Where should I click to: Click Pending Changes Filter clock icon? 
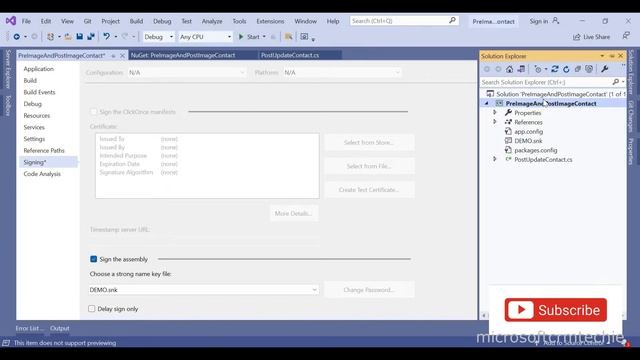[x=538, y=69]
